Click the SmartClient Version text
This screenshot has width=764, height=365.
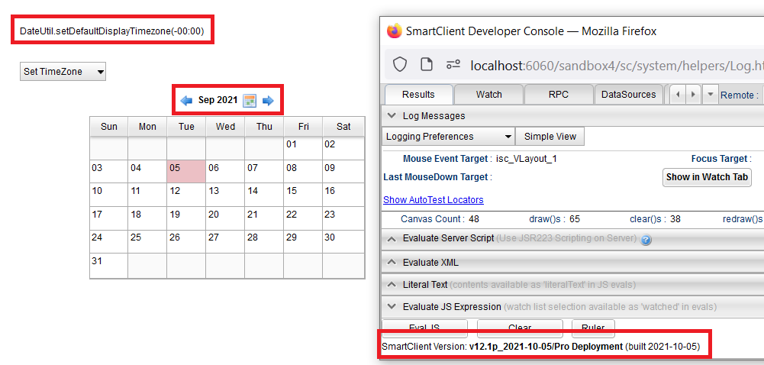(541, 347)
